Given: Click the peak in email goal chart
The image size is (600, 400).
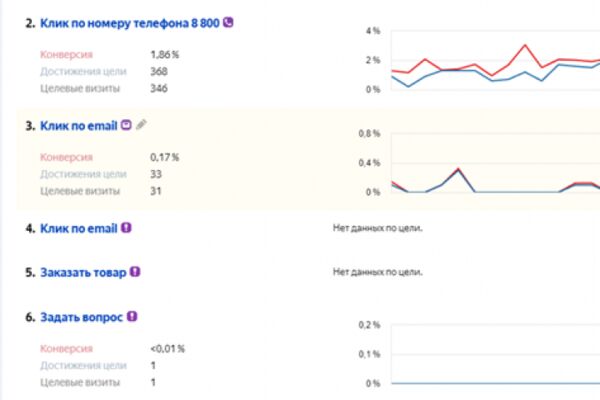Looking at the screenshot, I should (458, 169).
